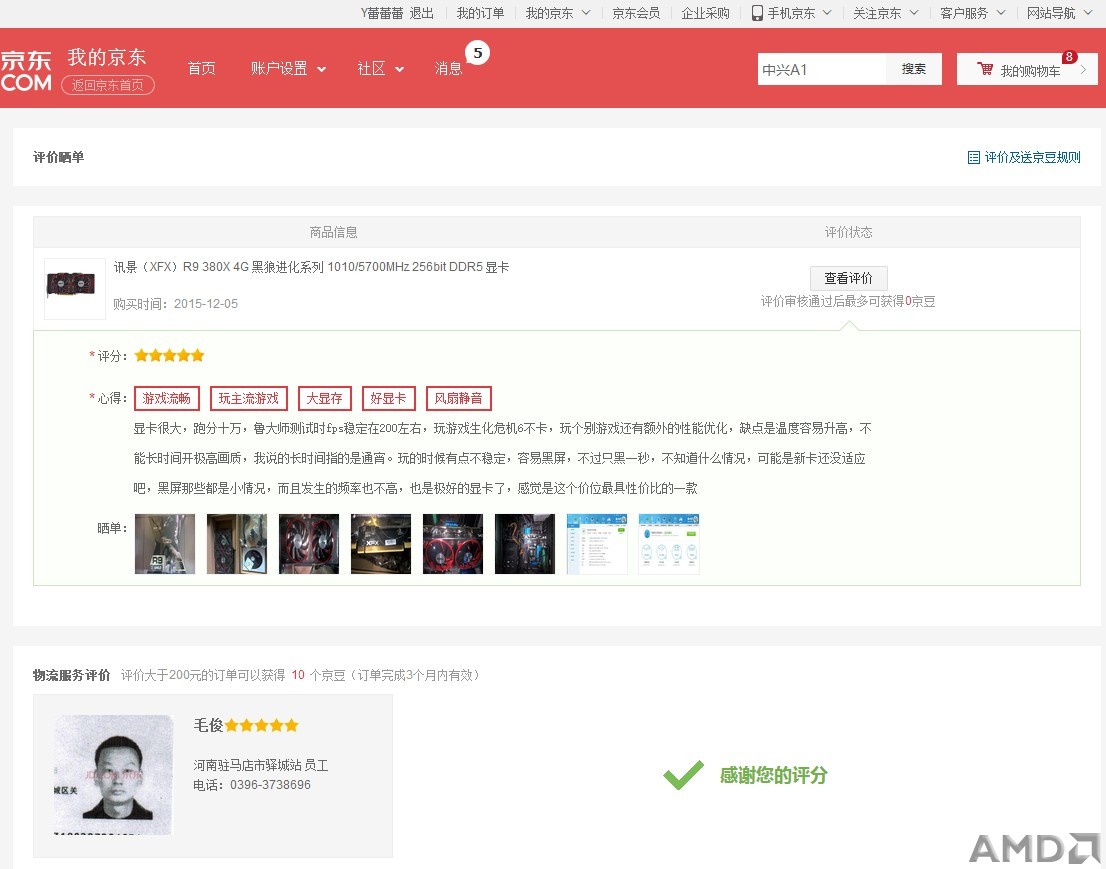Open the 账户设置 dropdown menu
This screenshot has height=869, width=1106.
coord(288,68)
